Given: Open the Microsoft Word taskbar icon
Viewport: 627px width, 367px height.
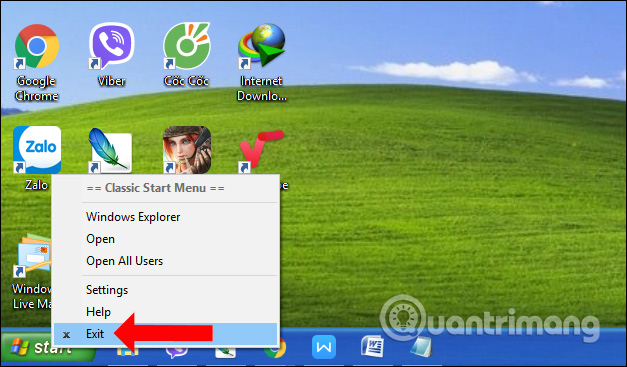Looking at the screenshot, I should click(x=372, y=347).
